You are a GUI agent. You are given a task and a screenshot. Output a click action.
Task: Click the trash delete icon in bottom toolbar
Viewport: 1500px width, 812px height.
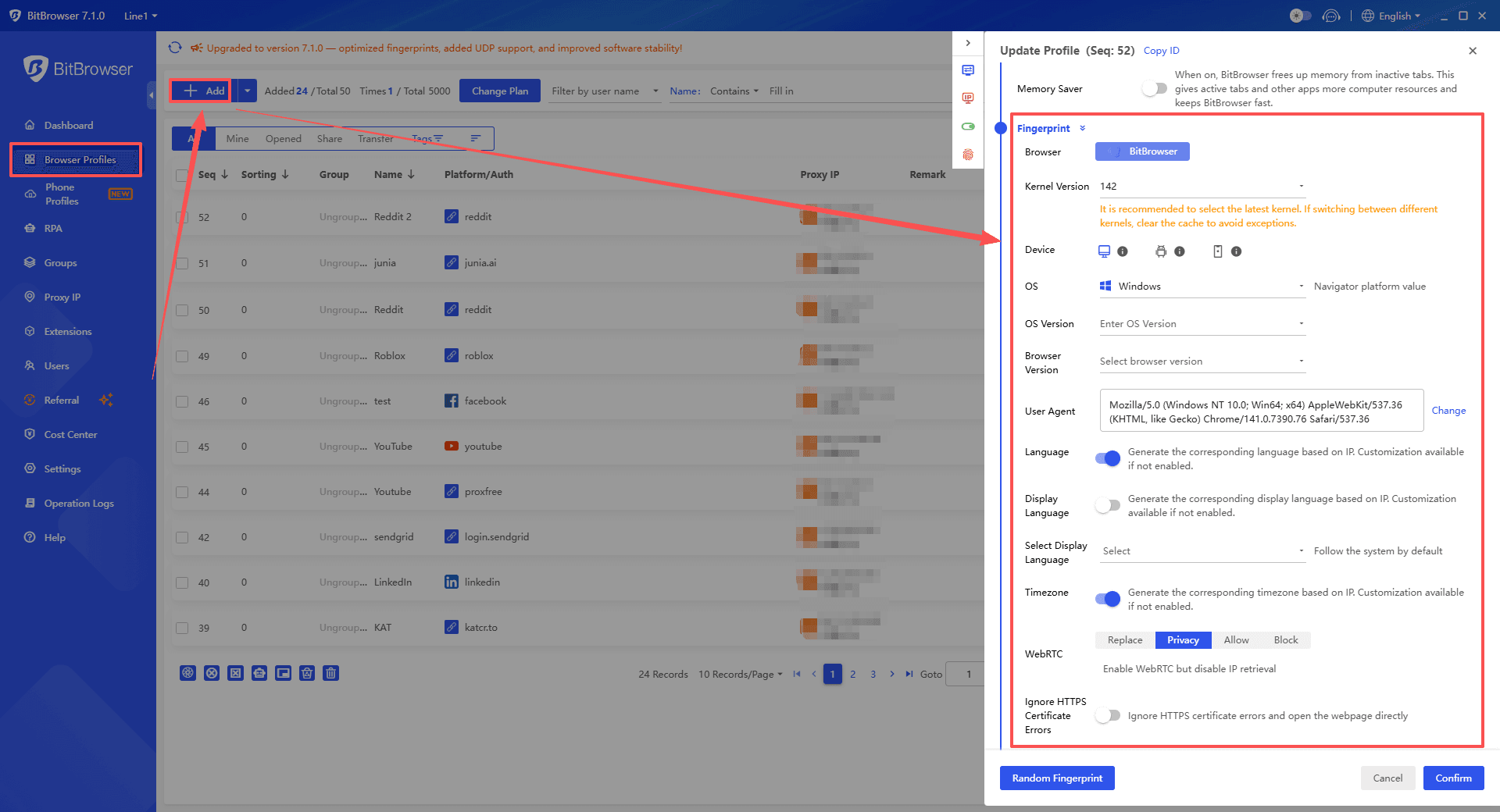[330, 672]
